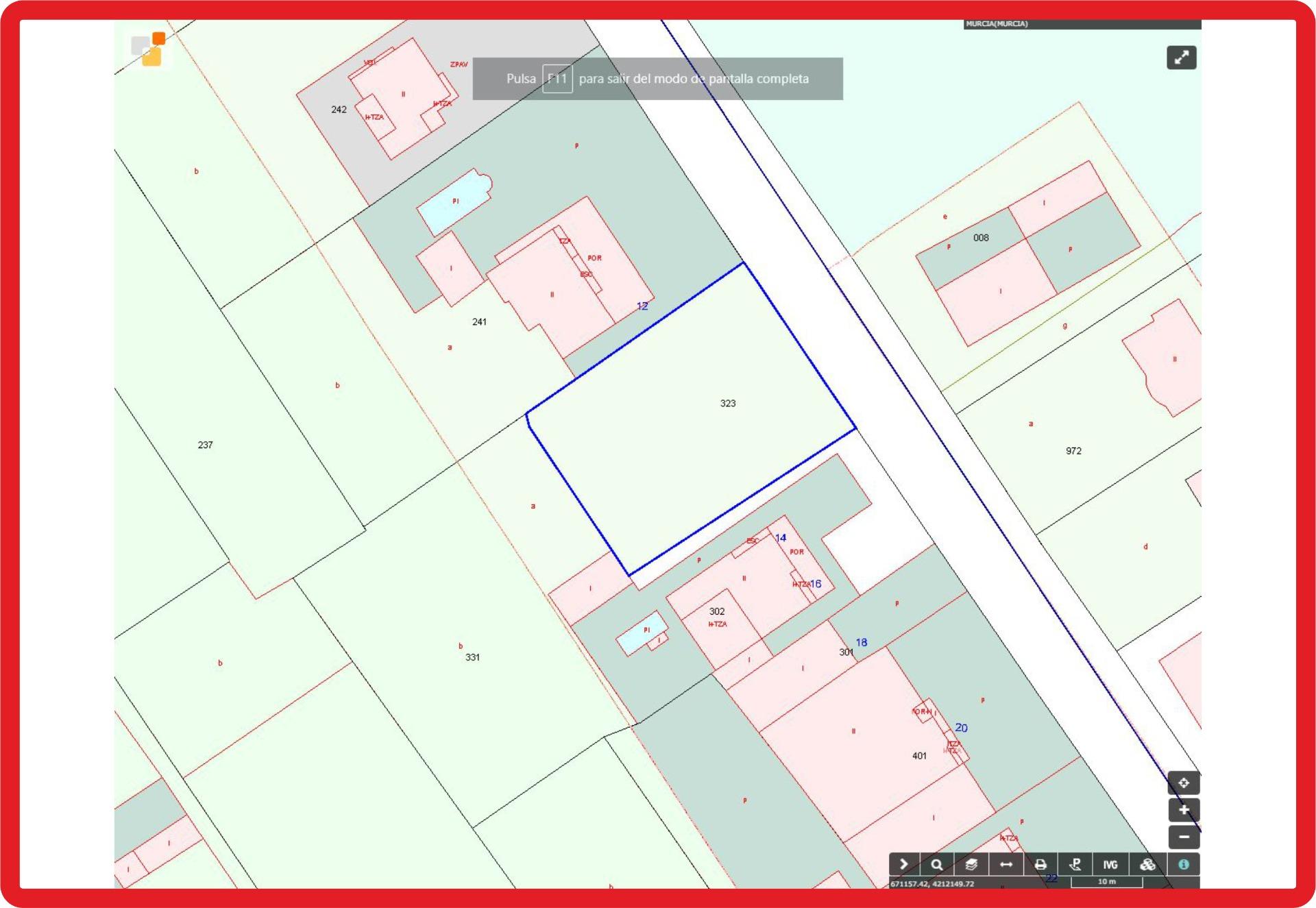Click the print map icon
This screenshot has height=908, width=1316.
(x=1040, y=864)
